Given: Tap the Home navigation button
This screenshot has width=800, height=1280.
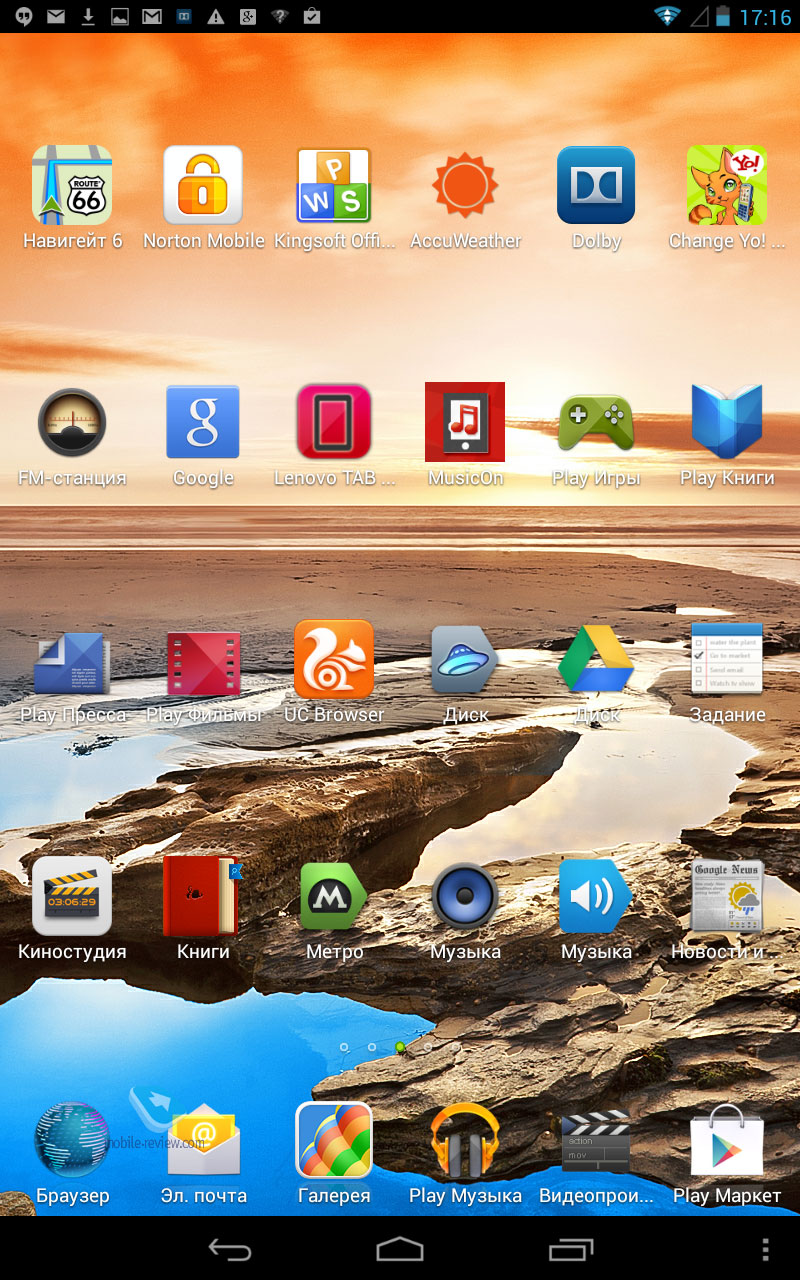Looking at the screenshot, I should click(x=400, y=1249).
